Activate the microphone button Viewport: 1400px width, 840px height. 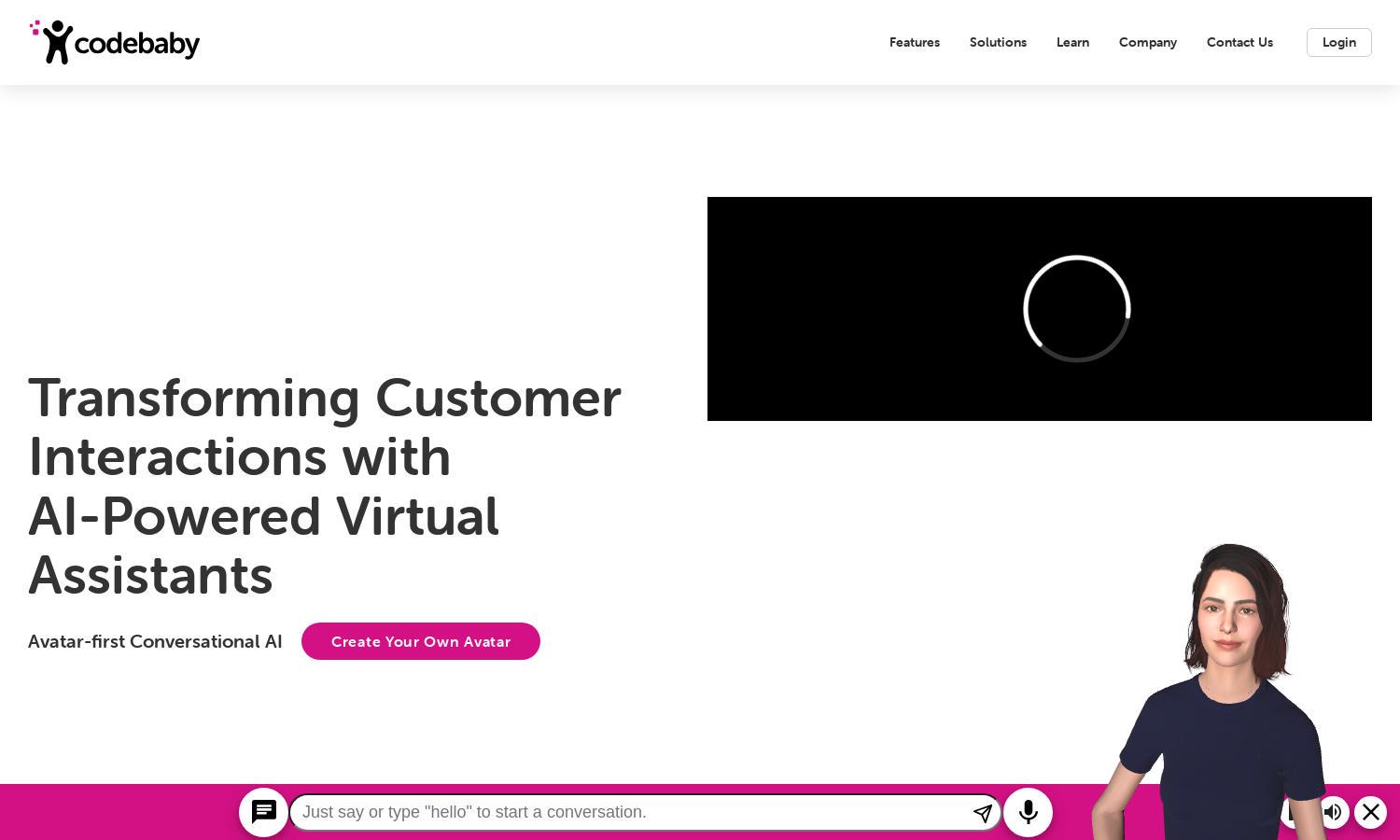(1029, 812)
